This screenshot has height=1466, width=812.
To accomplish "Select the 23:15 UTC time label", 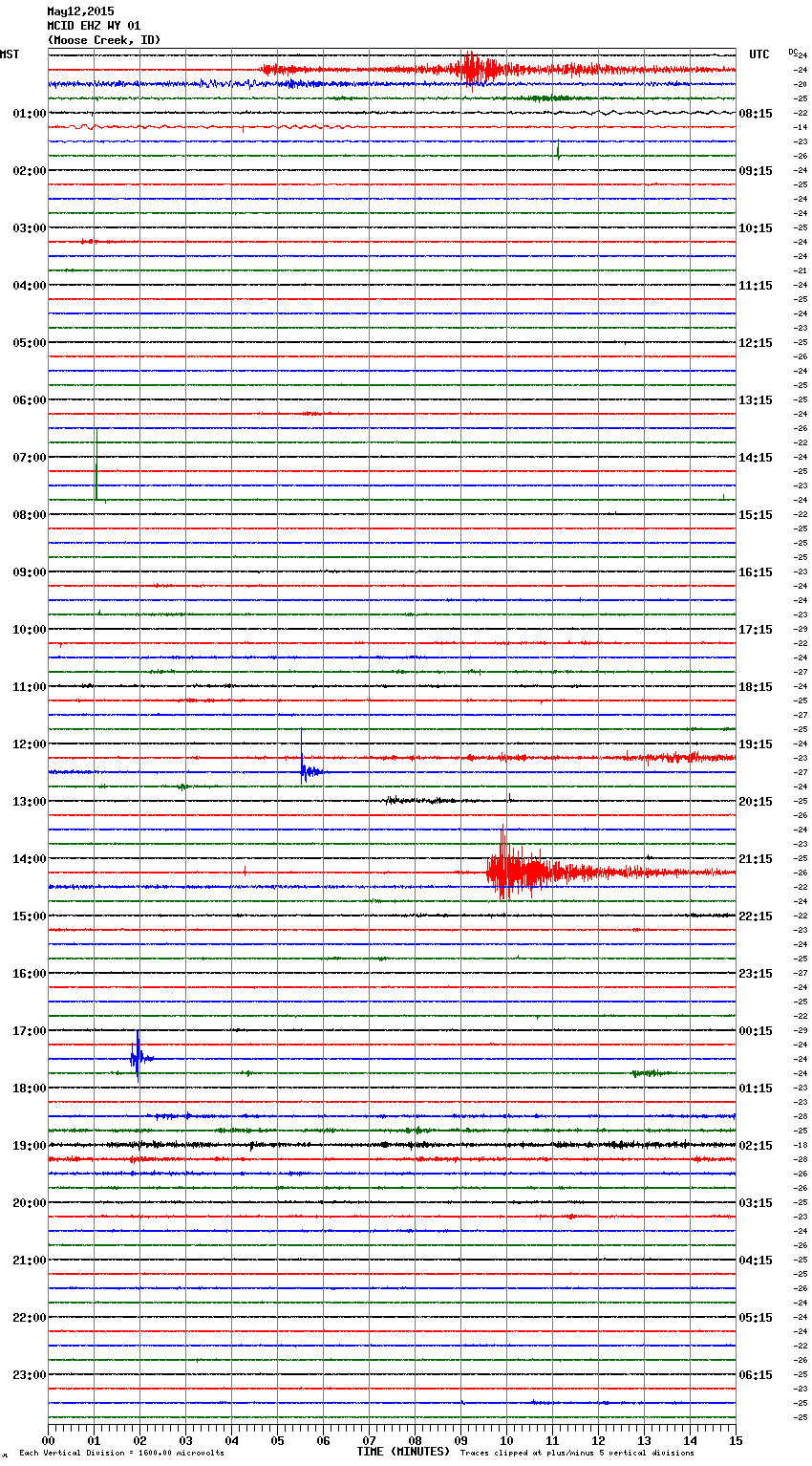I will click(756, 974).
